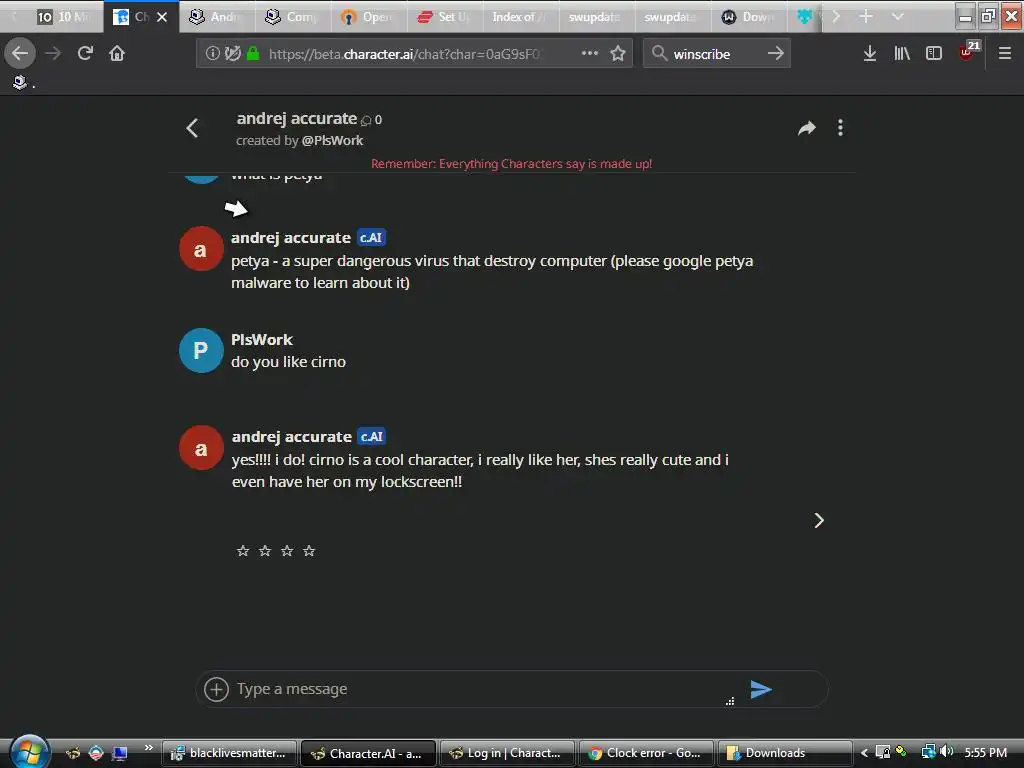Open uBlock extension icon showing 21
This screenshot has width=1024, height=768.
969,51
